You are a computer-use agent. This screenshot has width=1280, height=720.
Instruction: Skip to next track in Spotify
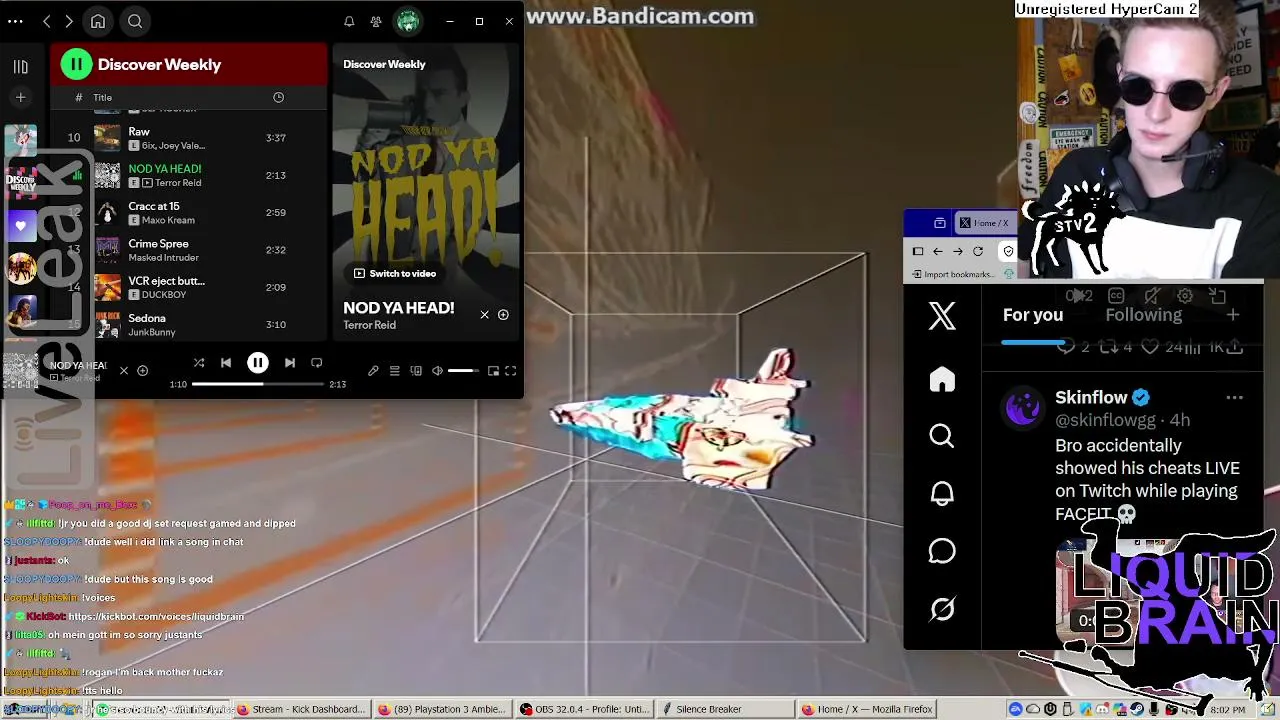pos(289,363)
